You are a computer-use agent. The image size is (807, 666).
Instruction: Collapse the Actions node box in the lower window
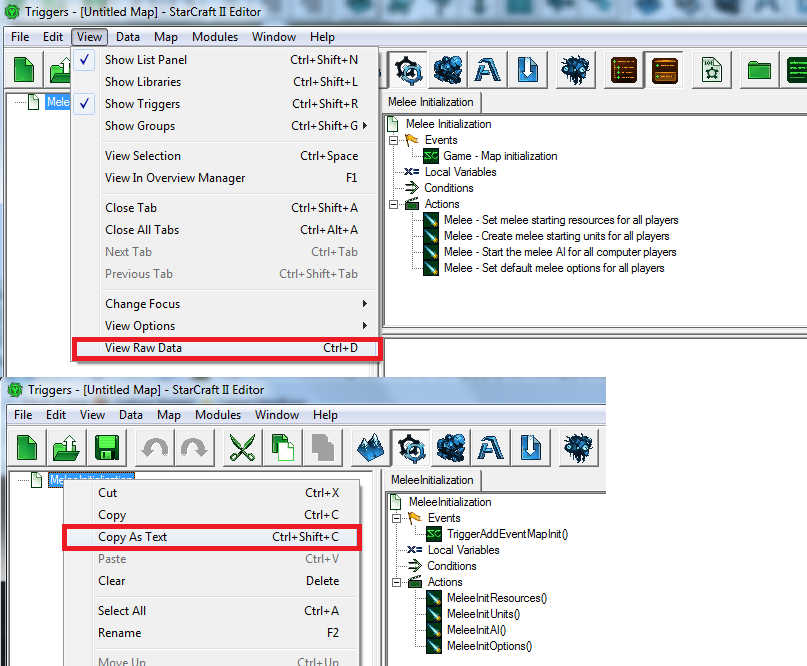(x=397, y=582)
